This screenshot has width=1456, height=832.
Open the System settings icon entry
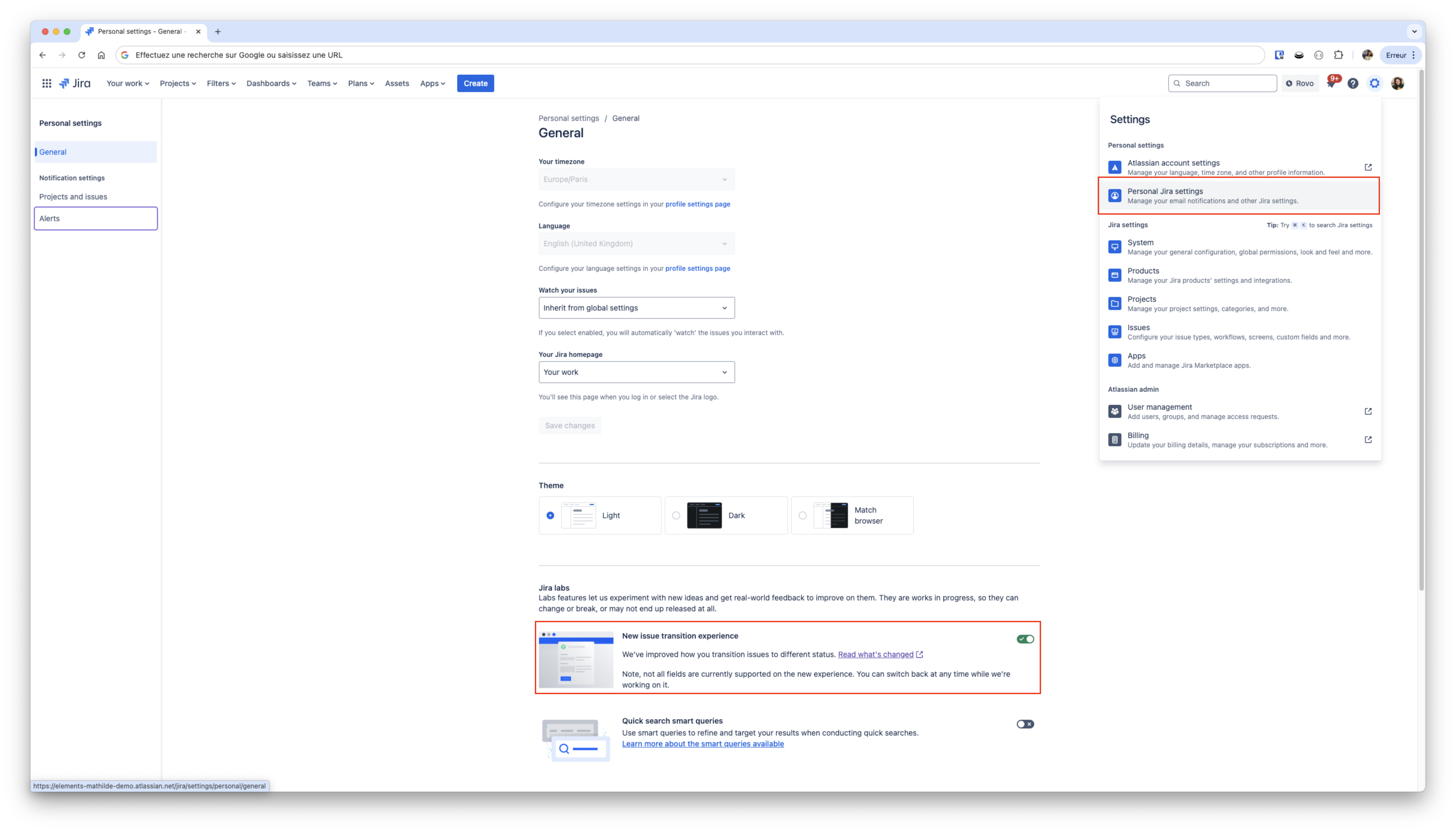1114,247
